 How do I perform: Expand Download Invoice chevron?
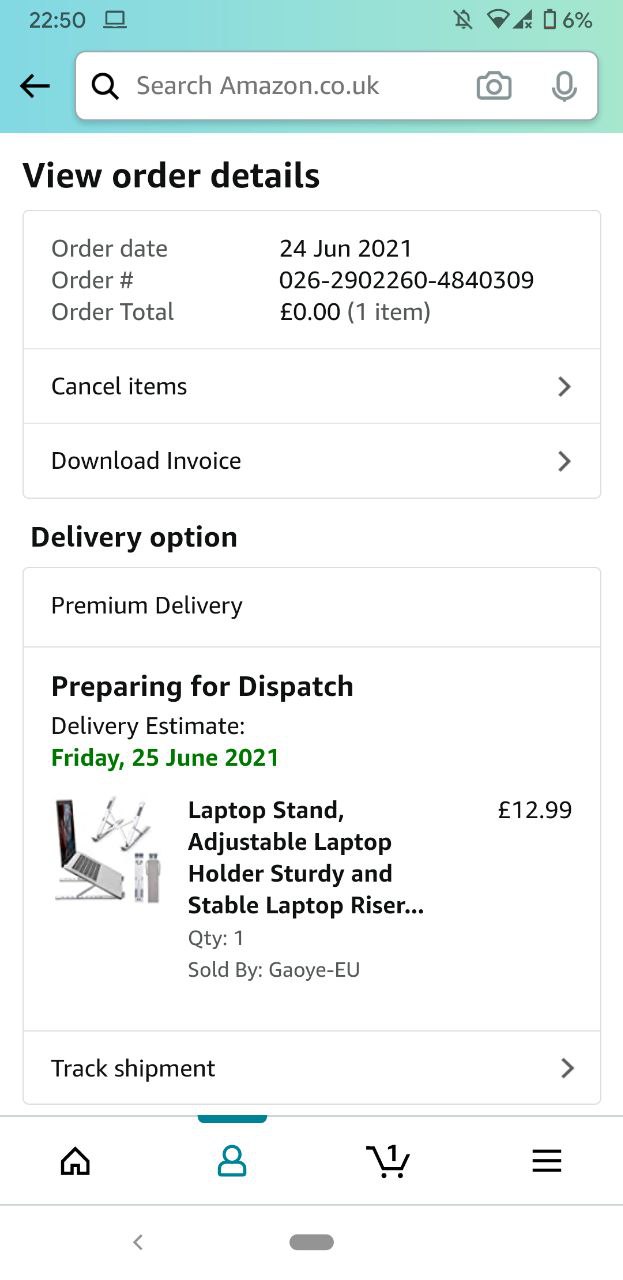point(564,461)
